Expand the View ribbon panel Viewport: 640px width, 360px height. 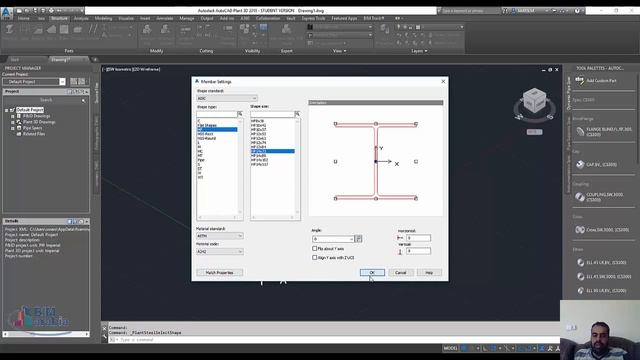tap(340, 51)
